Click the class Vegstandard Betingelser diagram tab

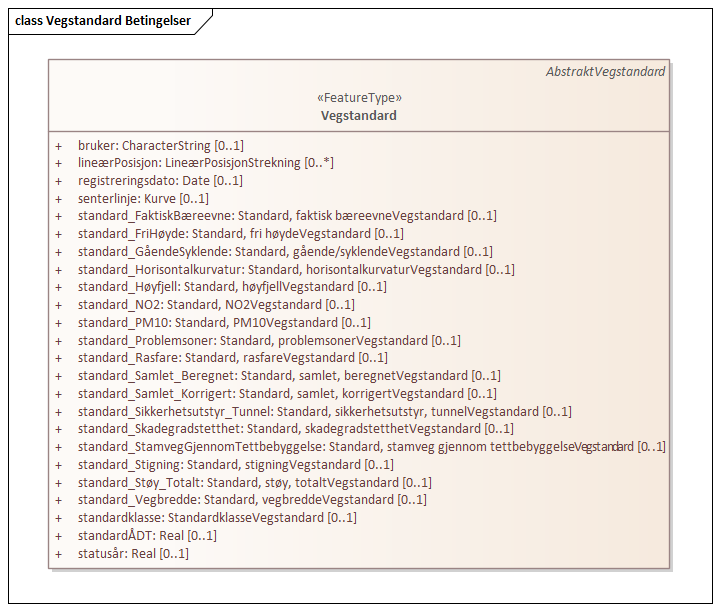(102, 21)
